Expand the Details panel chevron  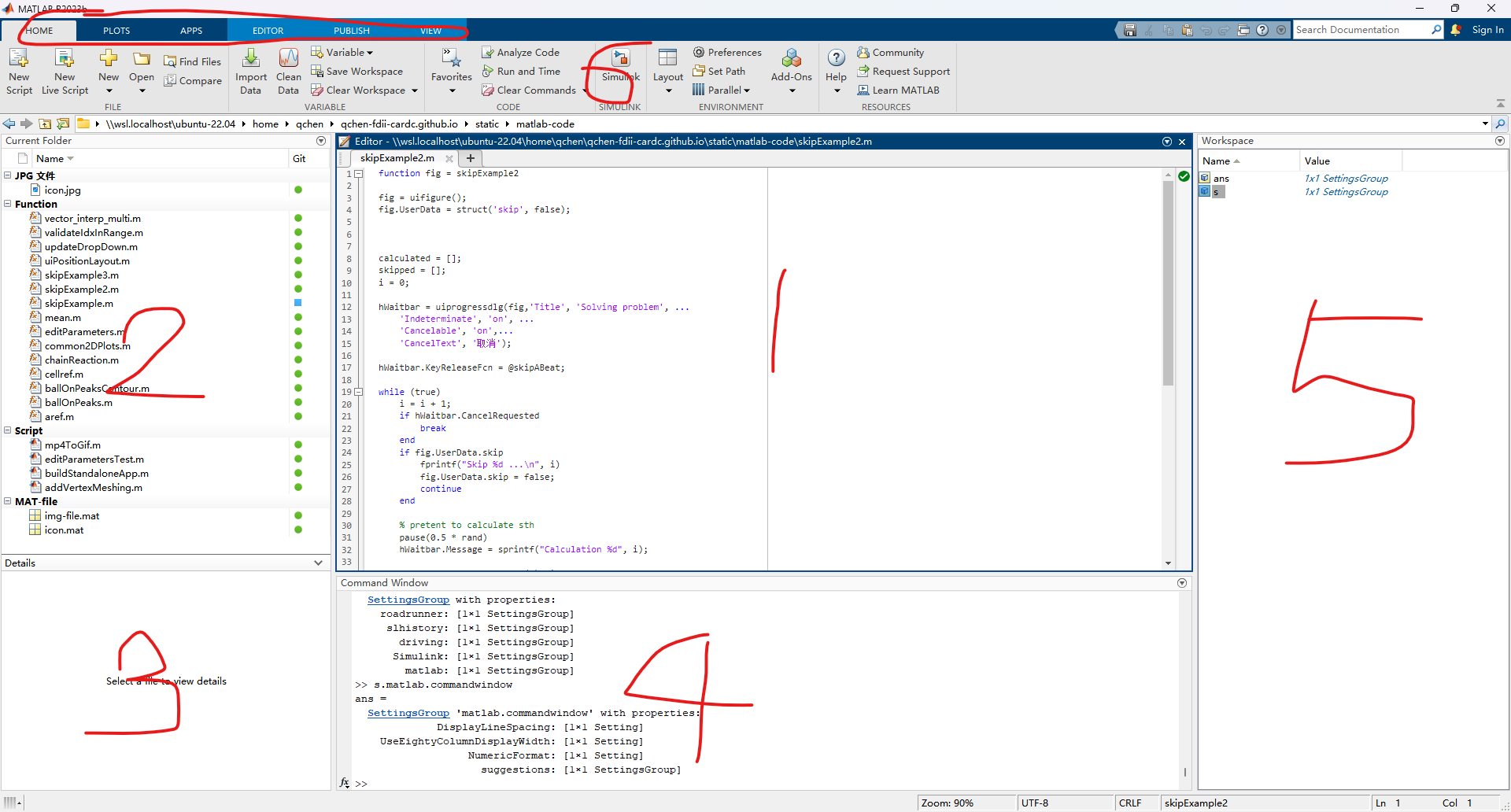(x=318, y=563)
